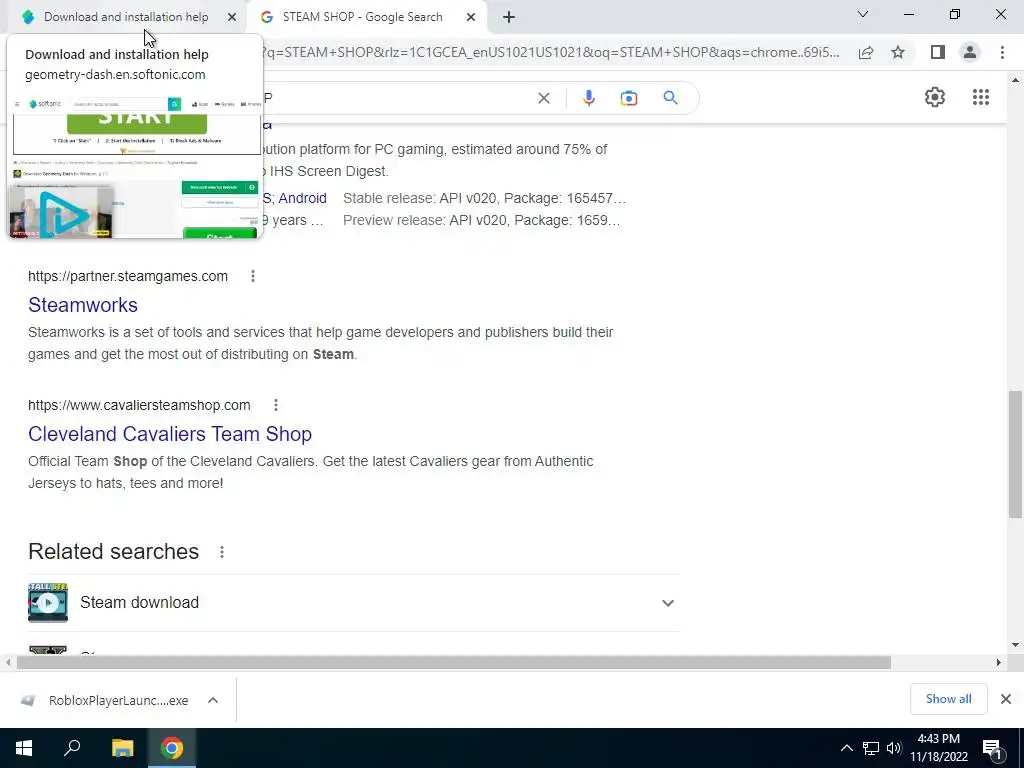Click the https://partner.steamgames.com URL text
The width and height of the screenshot is (1024, 768).
[x=128, y=276]
